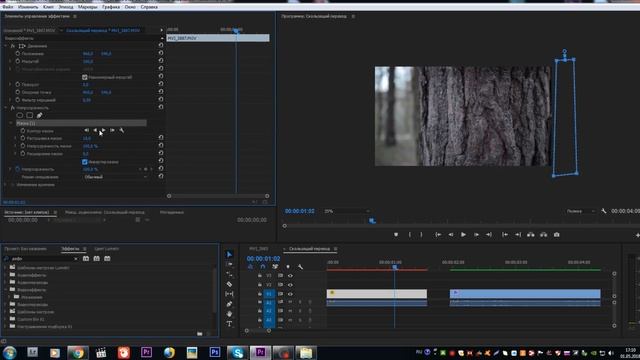Screen dimensions: 640x360
Task: Toggle animation stopwatch for Position
Action: coord(18,53)
